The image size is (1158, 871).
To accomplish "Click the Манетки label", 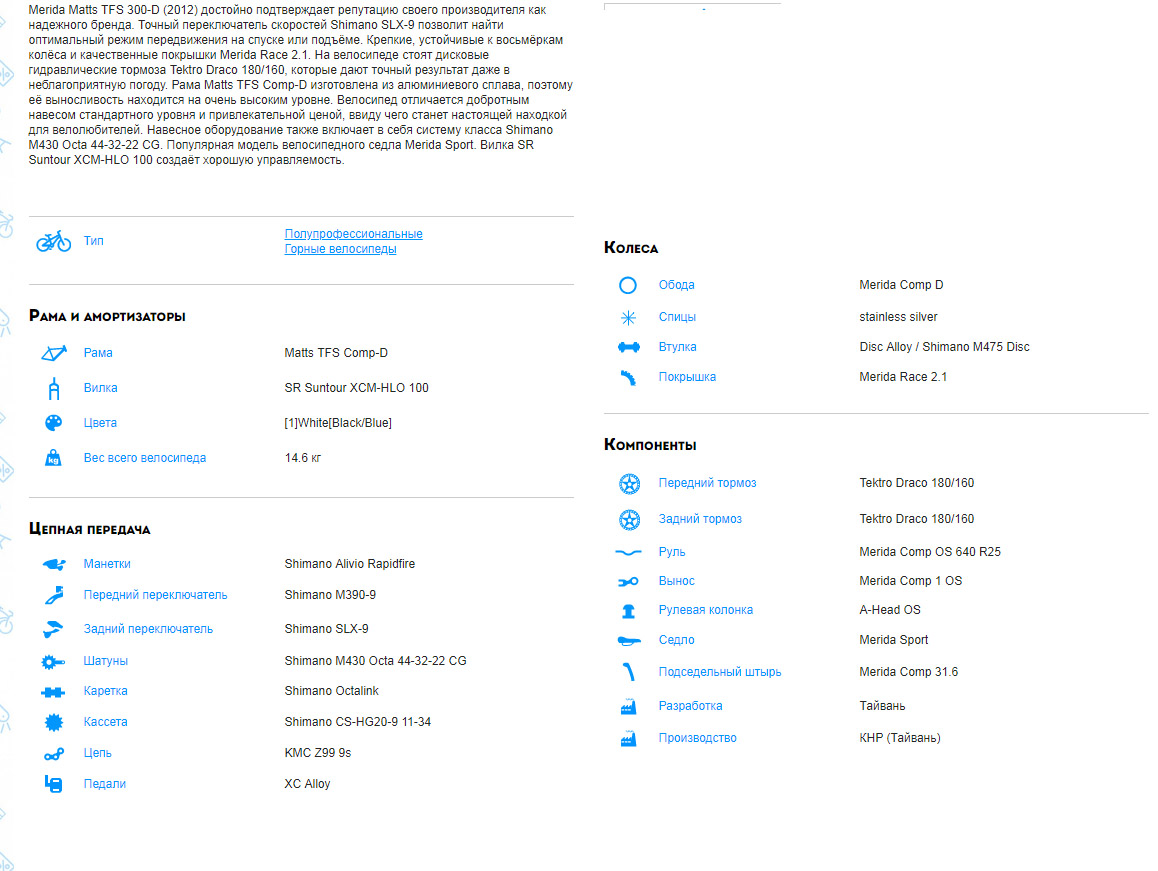I will [107, 564].
